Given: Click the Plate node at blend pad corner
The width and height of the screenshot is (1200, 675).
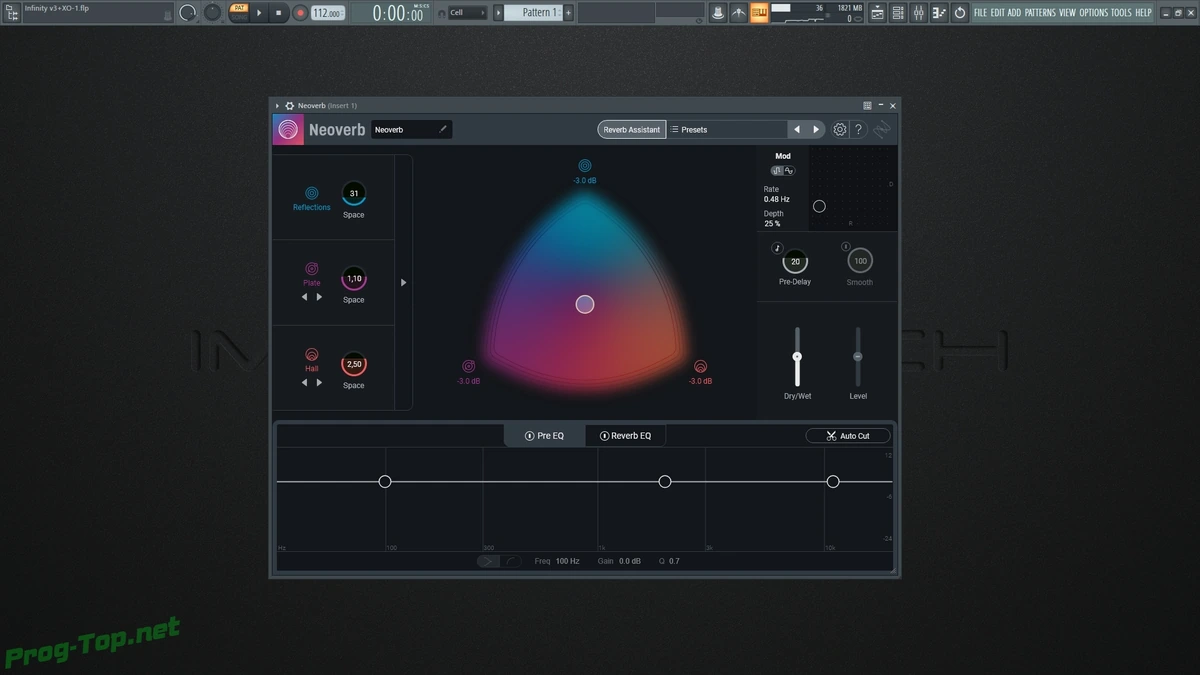Looking at the screenshot, I should tap(468, 367).
